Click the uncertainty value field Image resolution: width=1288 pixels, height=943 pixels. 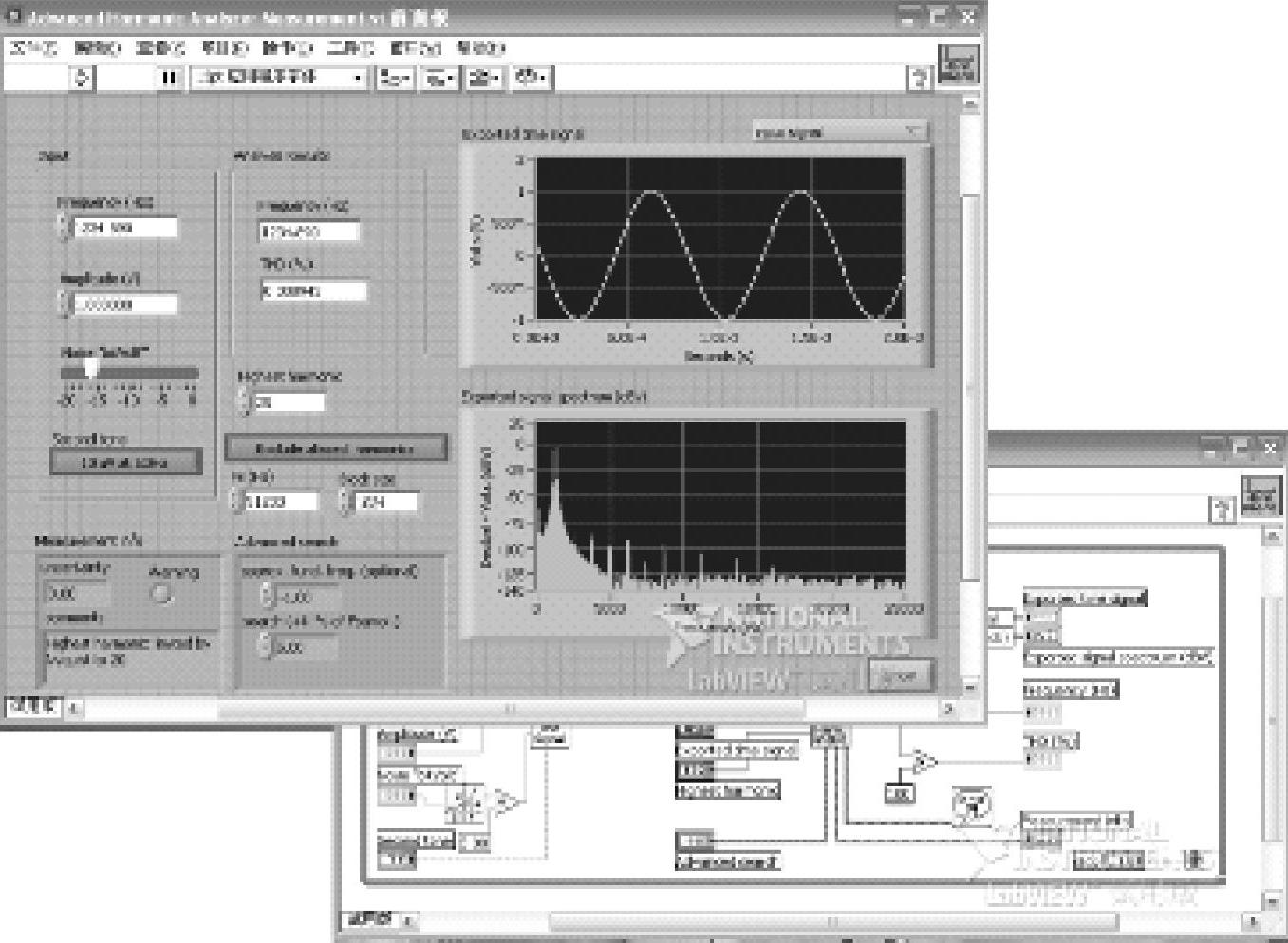[x=77, y=594]
